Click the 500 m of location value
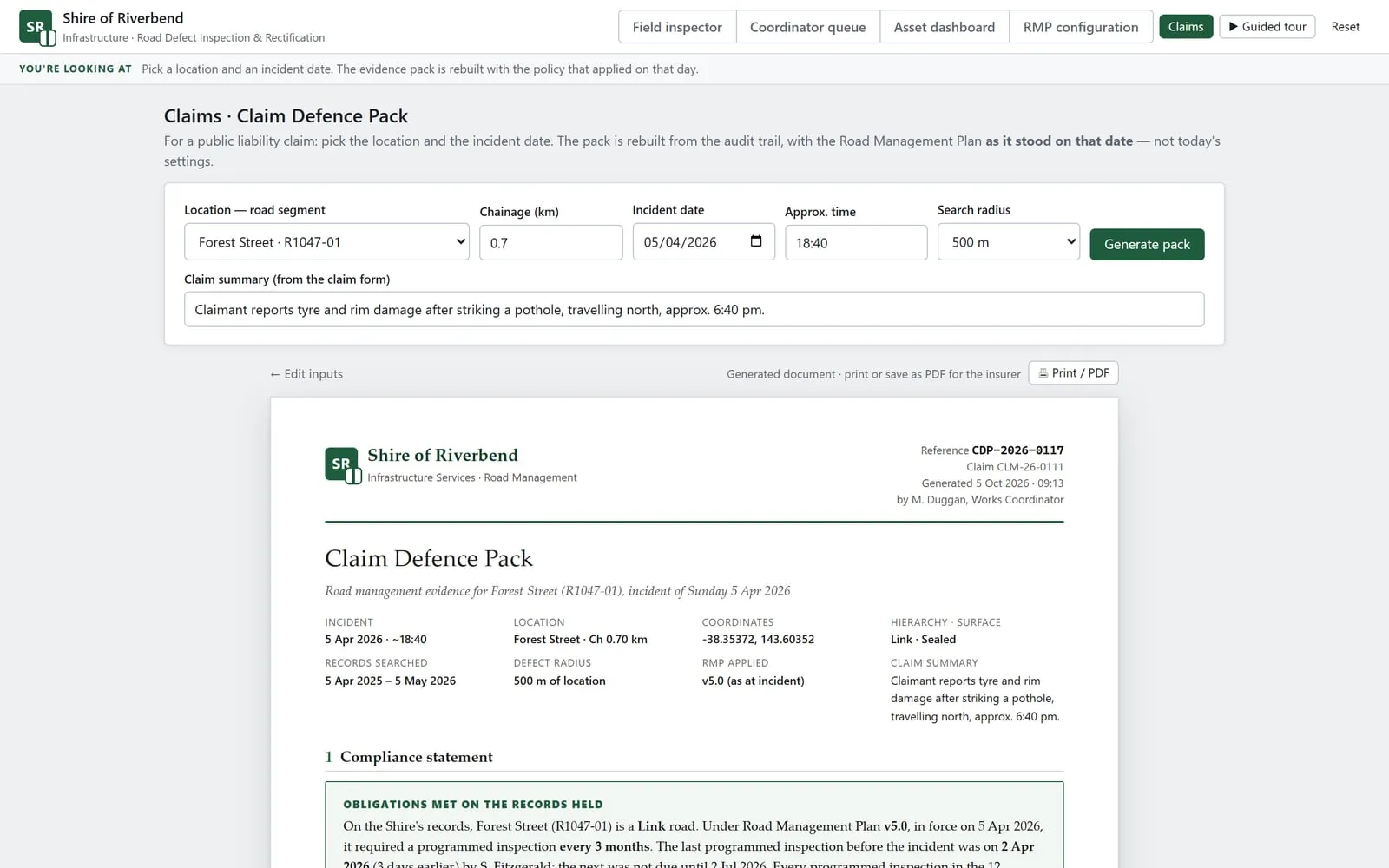 pyautogui.click(x=560, y=681)
